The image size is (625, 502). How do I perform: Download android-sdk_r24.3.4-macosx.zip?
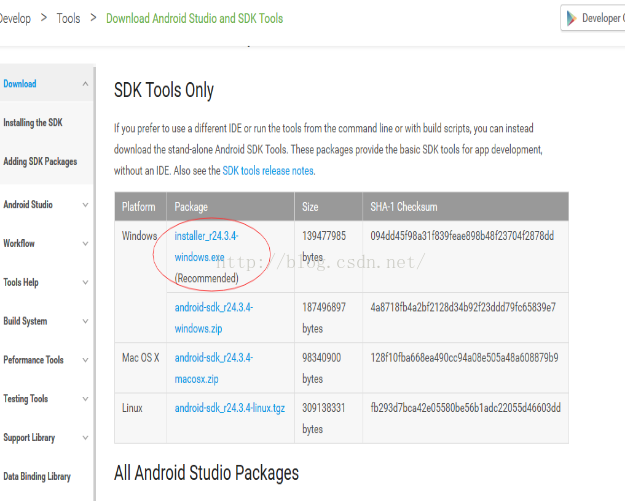213,368
